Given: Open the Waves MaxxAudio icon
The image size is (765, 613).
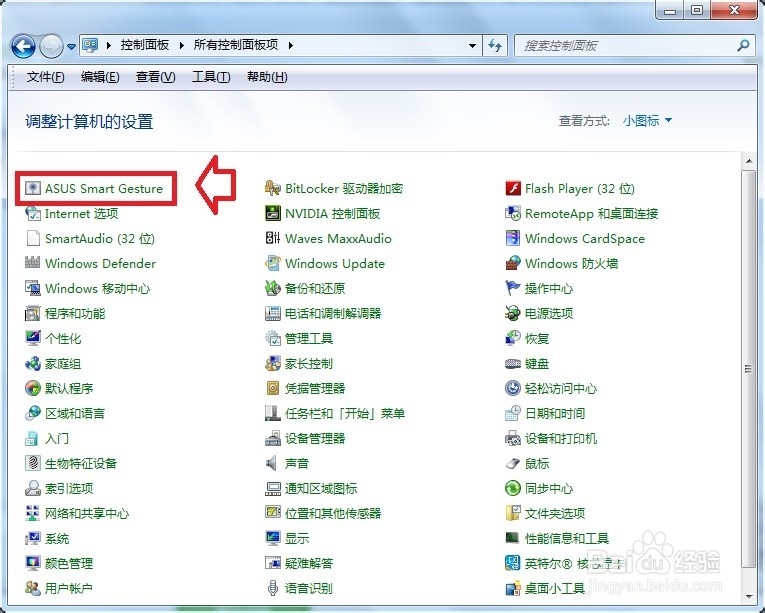Looking at the screenshot, I should pyautogui.click(x=273, y=238).
